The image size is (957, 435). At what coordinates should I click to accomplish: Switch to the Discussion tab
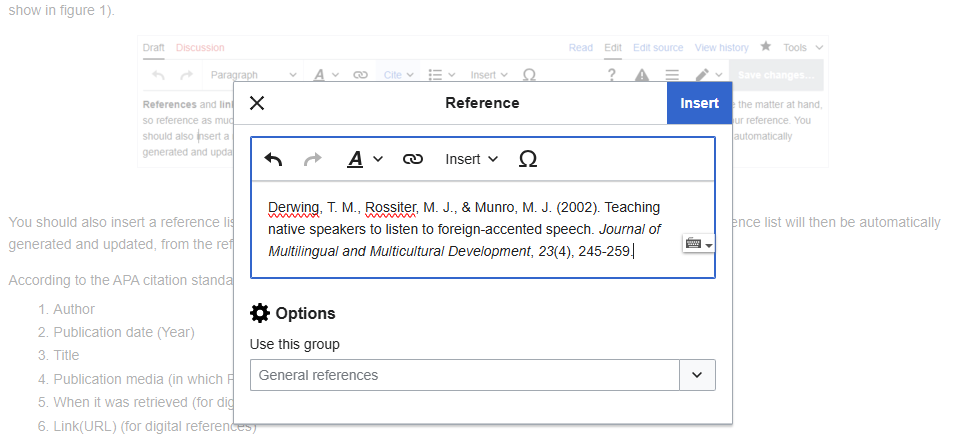[200, 48]
